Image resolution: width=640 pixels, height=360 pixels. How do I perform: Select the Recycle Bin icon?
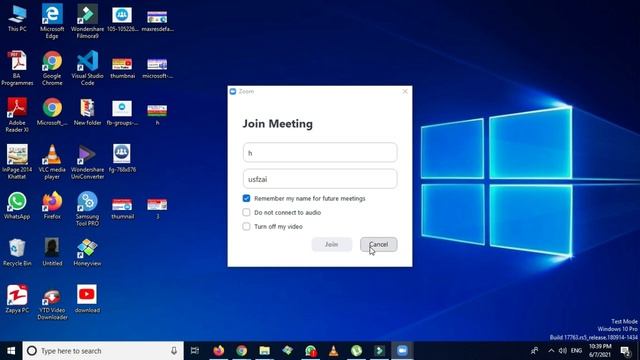(17, 252)
